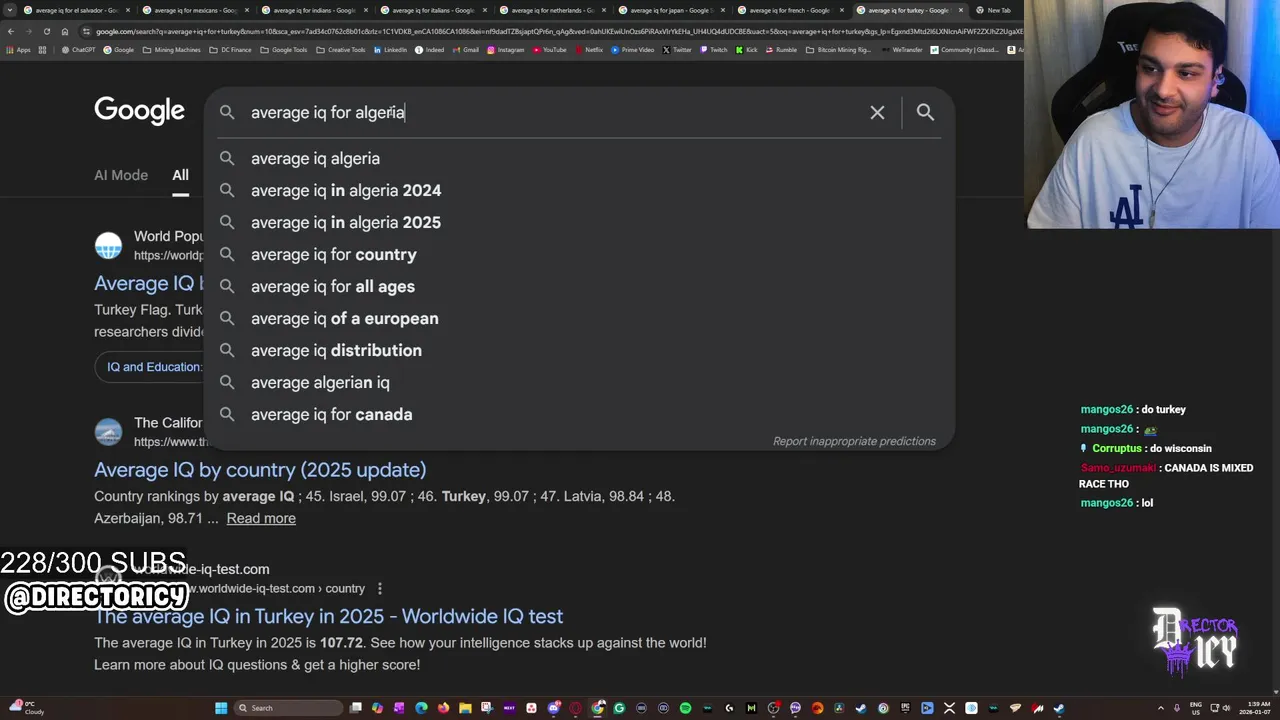The image size is (1280, 720).
Task: Open the LinkedIn bookmark
Action: (390, 50)
